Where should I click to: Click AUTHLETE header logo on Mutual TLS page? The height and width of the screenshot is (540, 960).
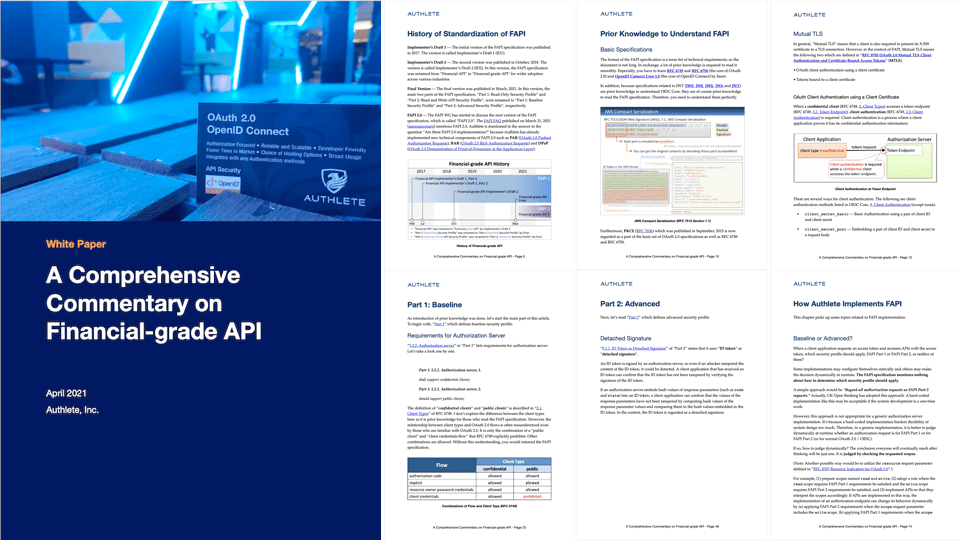[x=809, y=14]
